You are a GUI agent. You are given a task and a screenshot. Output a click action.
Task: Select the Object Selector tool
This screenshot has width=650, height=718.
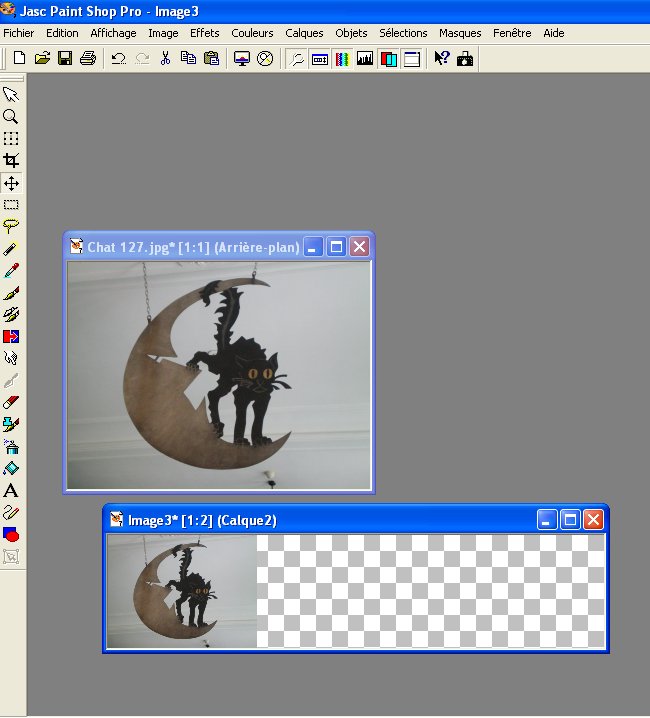(11, 556)
